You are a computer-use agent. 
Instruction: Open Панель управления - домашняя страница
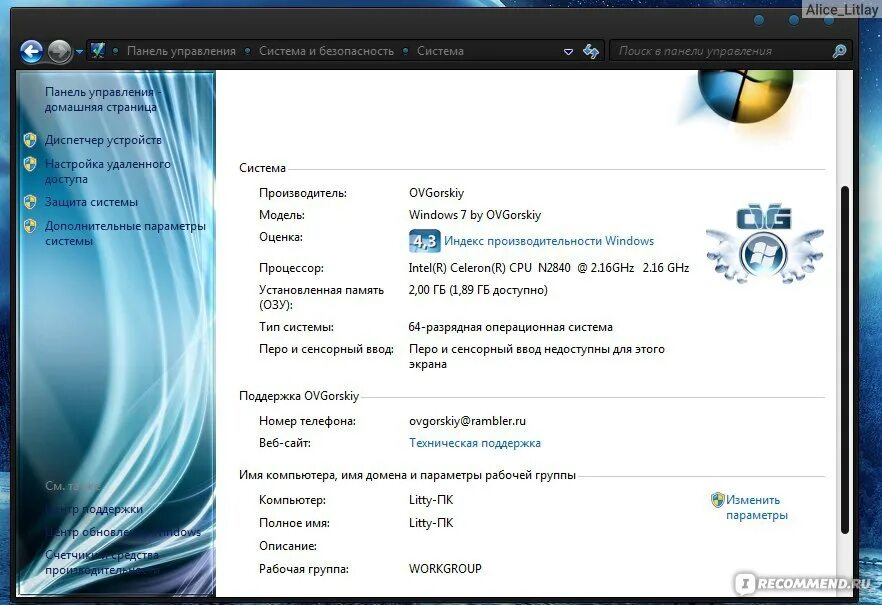[x=102, y=100]
